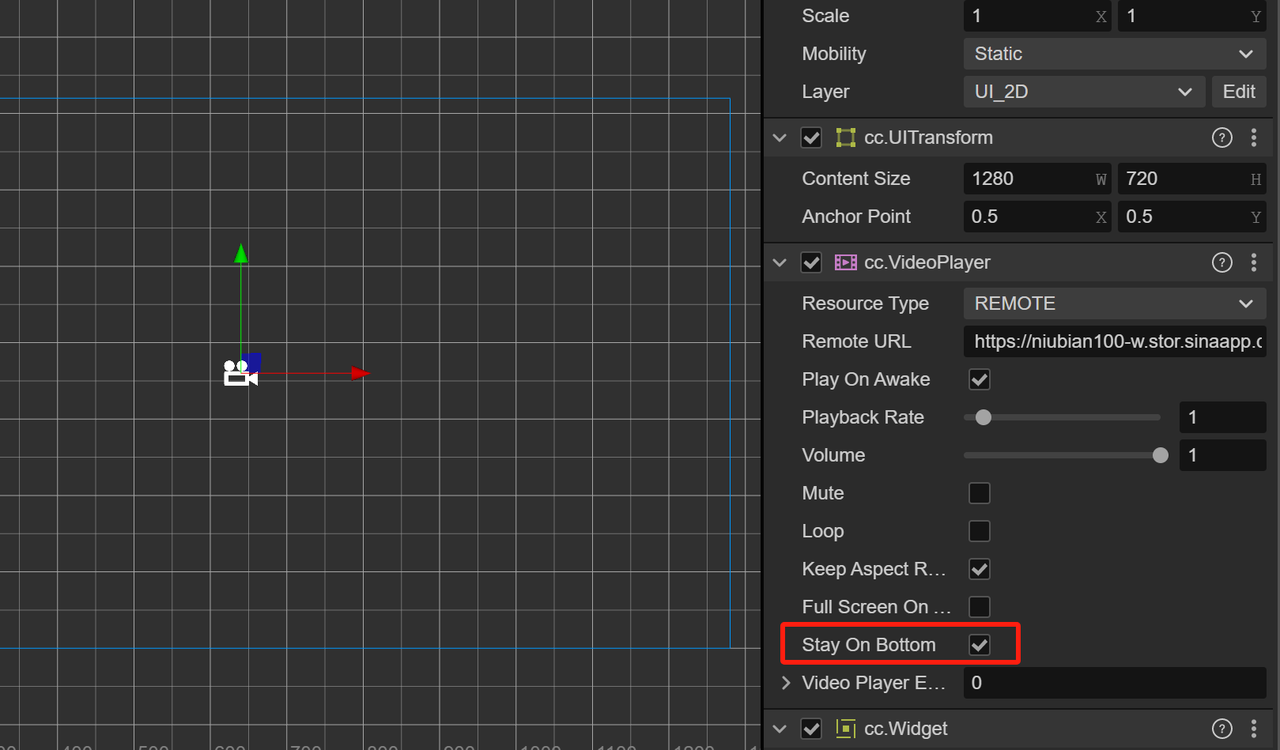Open cc.UITransform more options menu
The height and width of the screenshot is (750, 1280).
pos(1254,138)
